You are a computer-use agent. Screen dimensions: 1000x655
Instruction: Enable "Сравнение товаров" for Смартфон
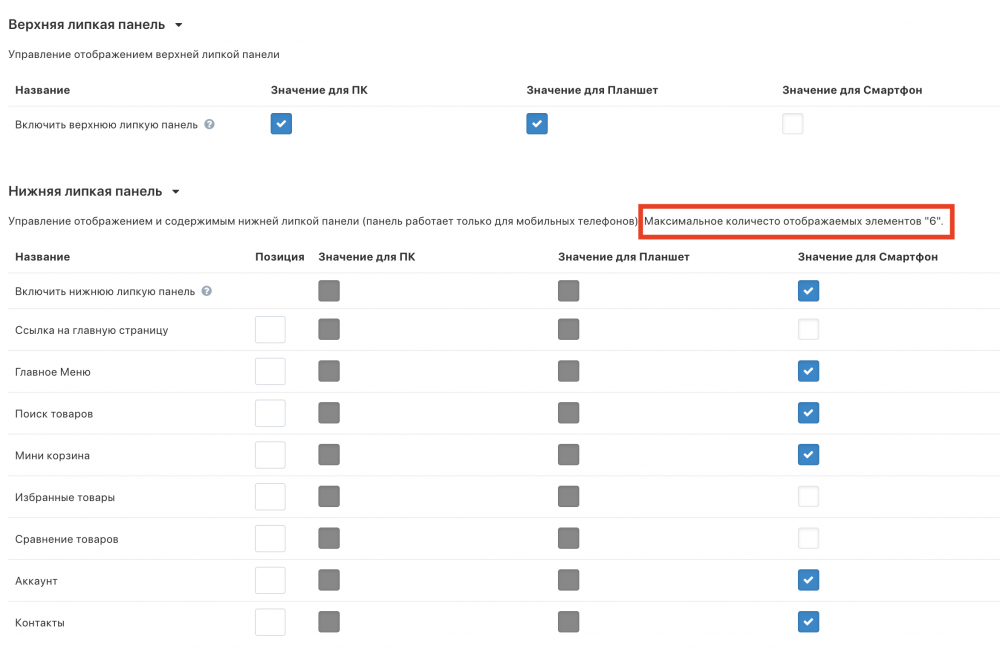coord(809,539)
